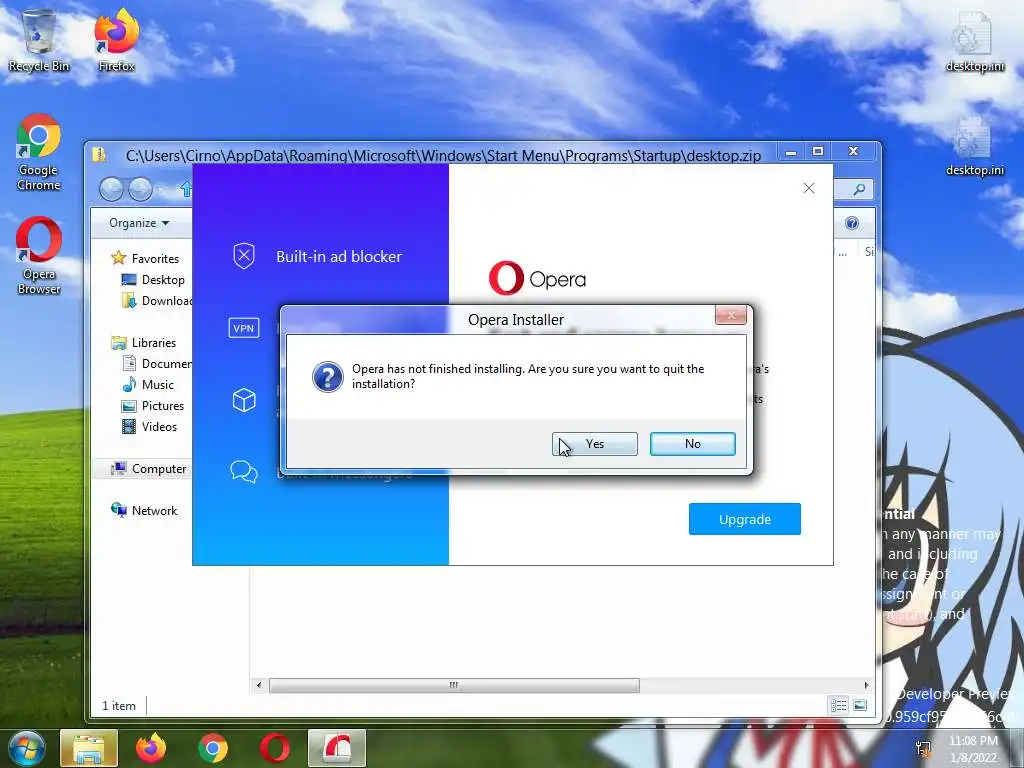Switch to details view icon in Explorer status bar
1024x768 pixels.
pos(839,705)
